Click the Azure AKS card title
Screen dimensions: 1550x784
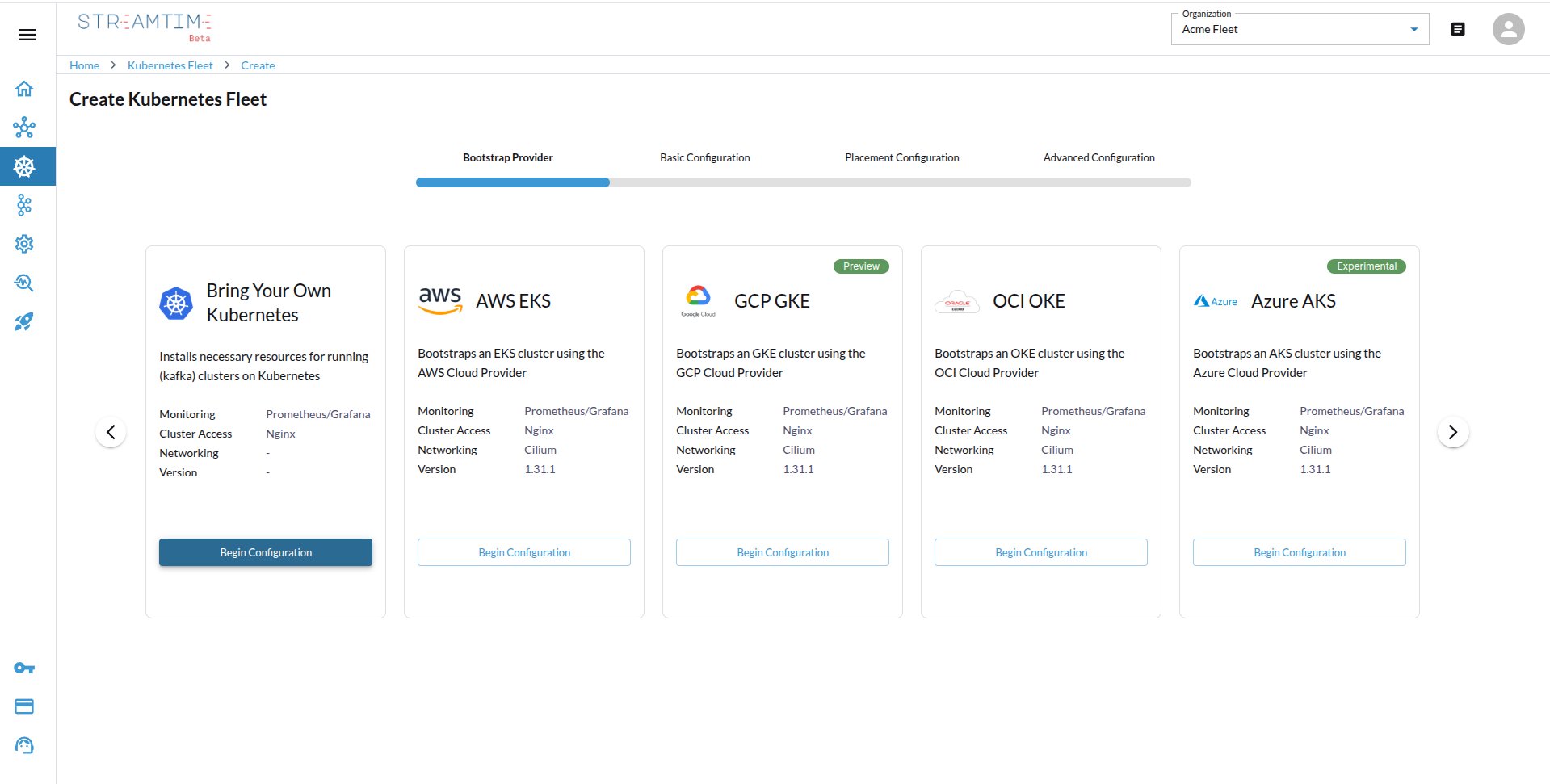[1294, 301]
